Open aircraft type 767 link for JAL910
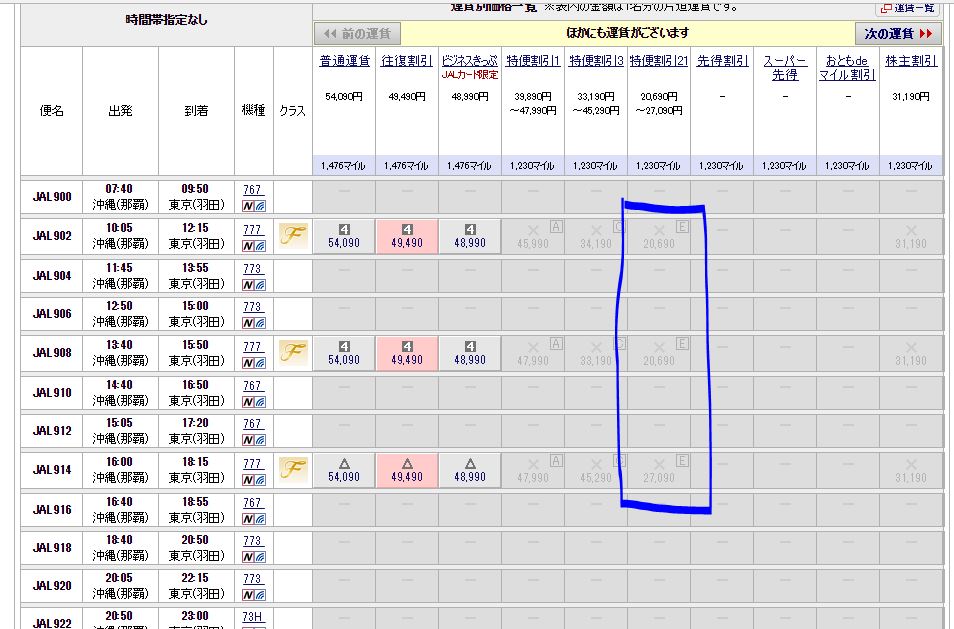The height and width of the screenshot is (629, 954). click(252, 386)
